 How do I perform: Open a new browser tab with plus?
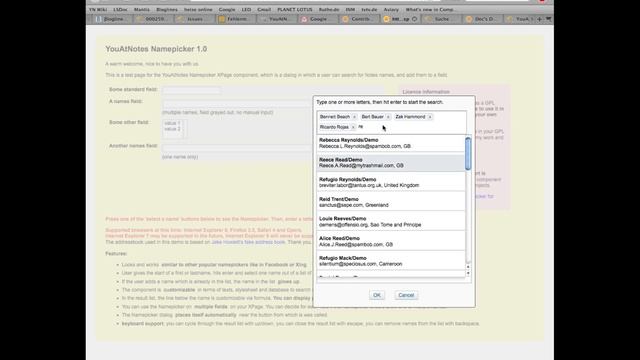(539, 19)
